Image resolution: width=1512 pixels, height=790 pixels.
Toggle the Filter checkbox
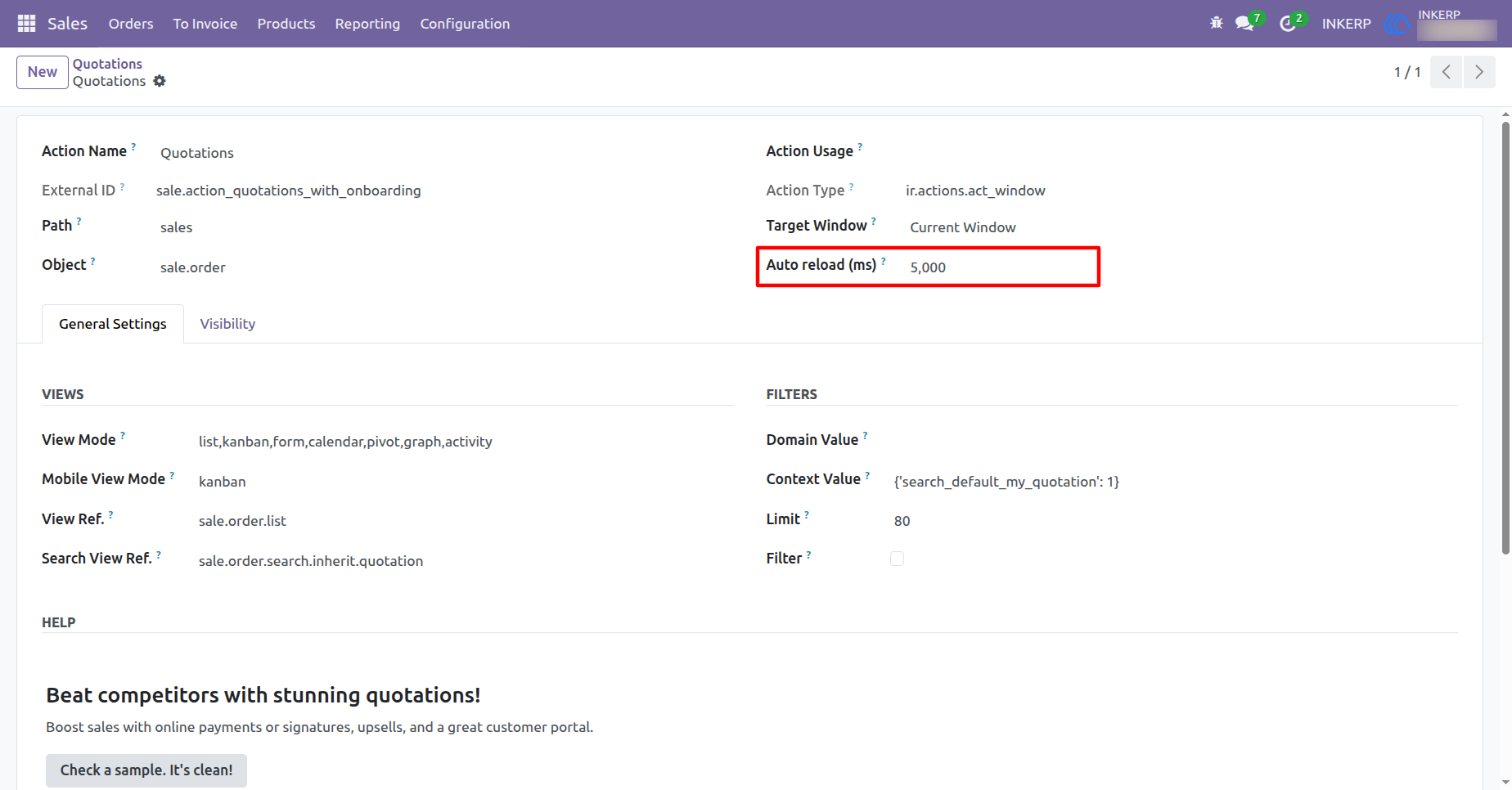point(897,559)
